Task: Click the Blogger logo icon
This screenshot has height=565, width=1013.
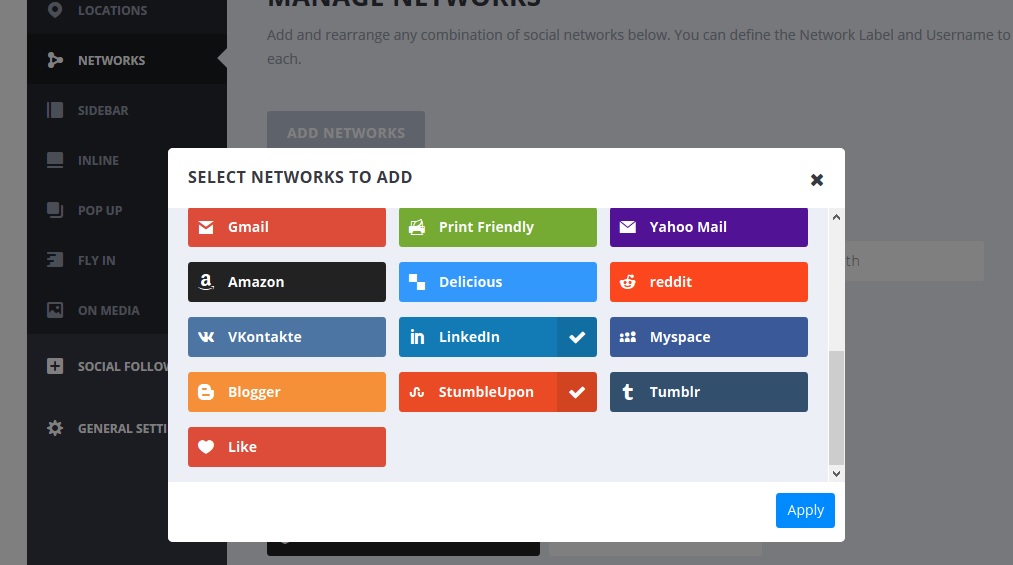Action: [x=206, y=392]
